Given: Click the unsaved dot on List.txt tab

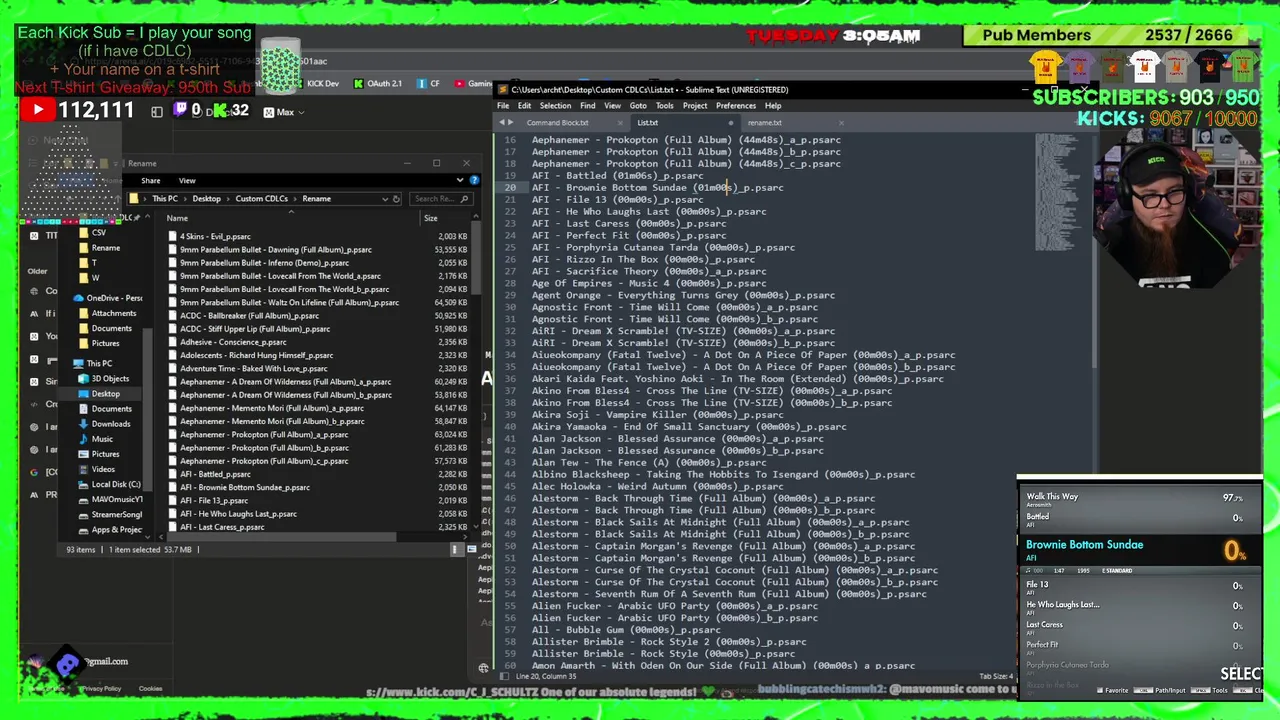Looking at the screenshot, I should tap(730, 123).
